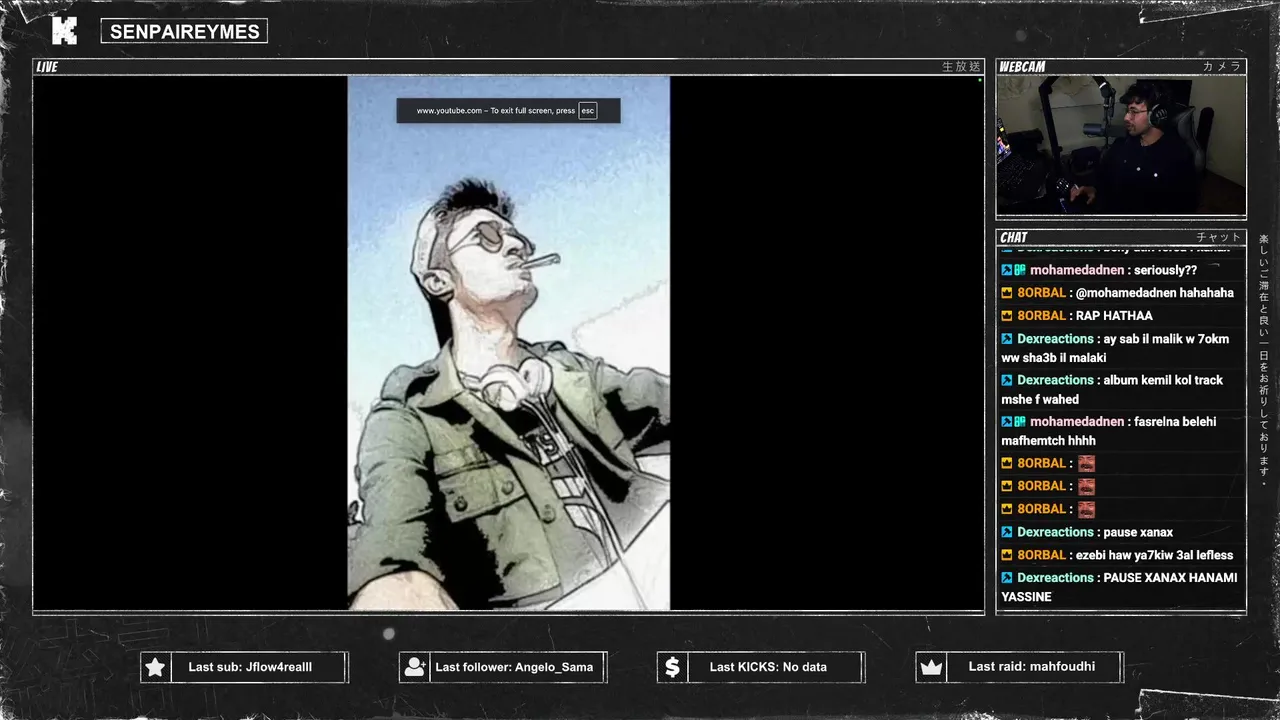Screen dimensions: 1280x720
Task: Click 'Last sub: Jflow4realll' widget
Action: [244, 667]
